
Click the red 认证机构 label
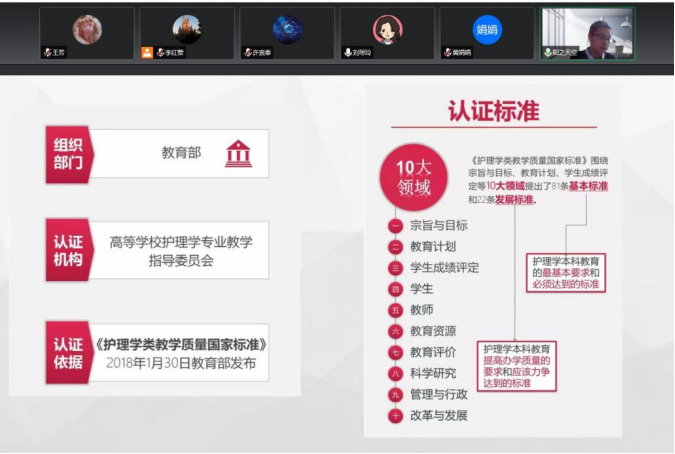68,251
